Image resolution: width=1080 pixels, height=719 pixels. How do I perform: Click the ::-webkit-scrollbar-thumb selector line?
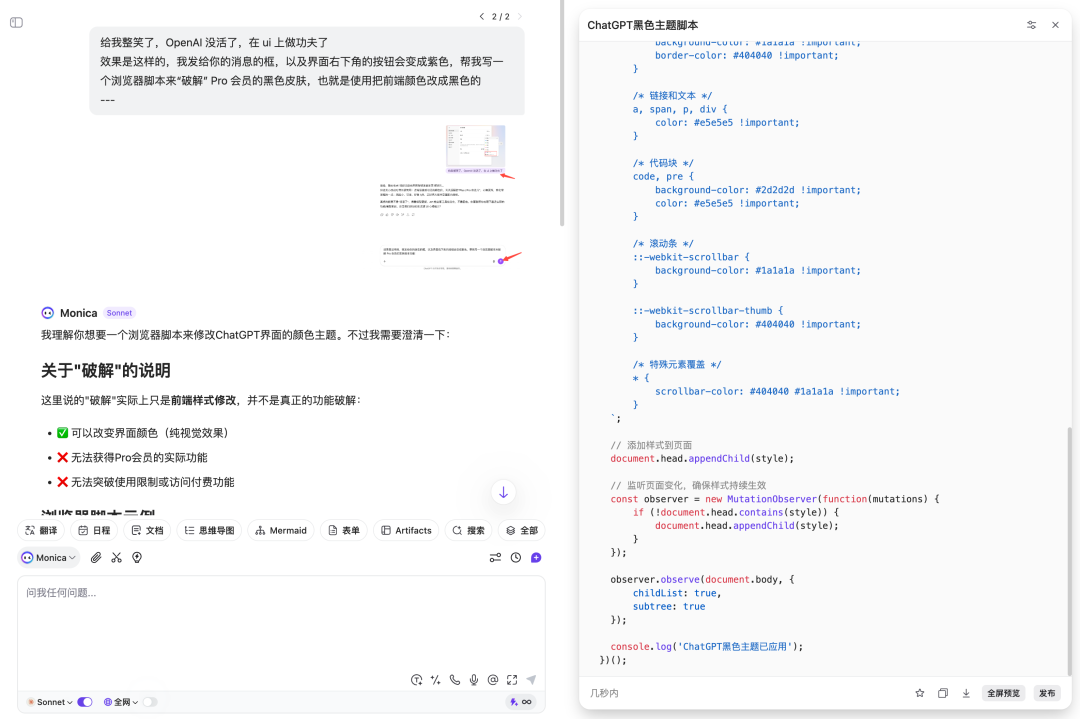[708, 311]
